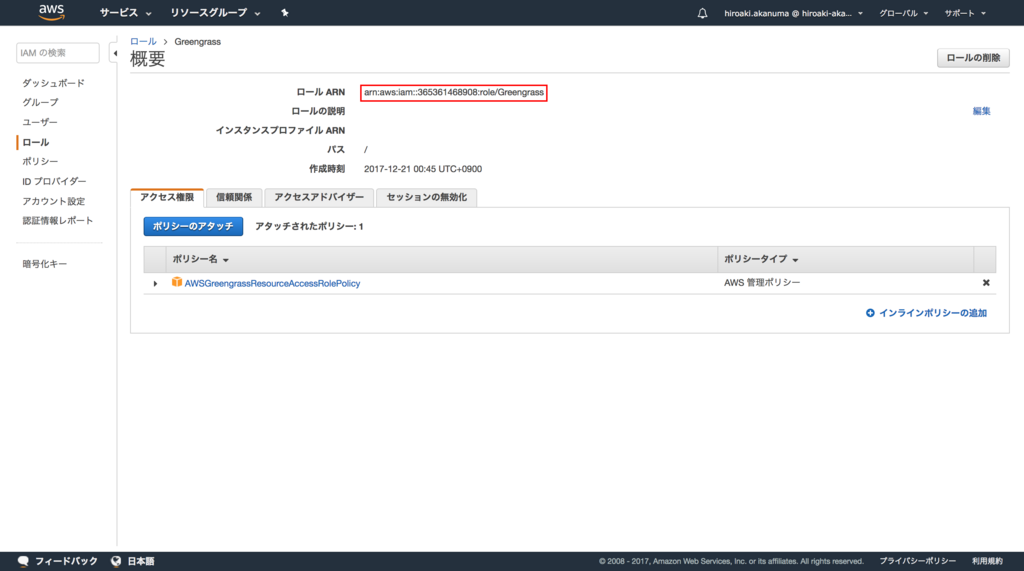Switch to the アクセスアドバイザー tab

click(x=319, y=197)
